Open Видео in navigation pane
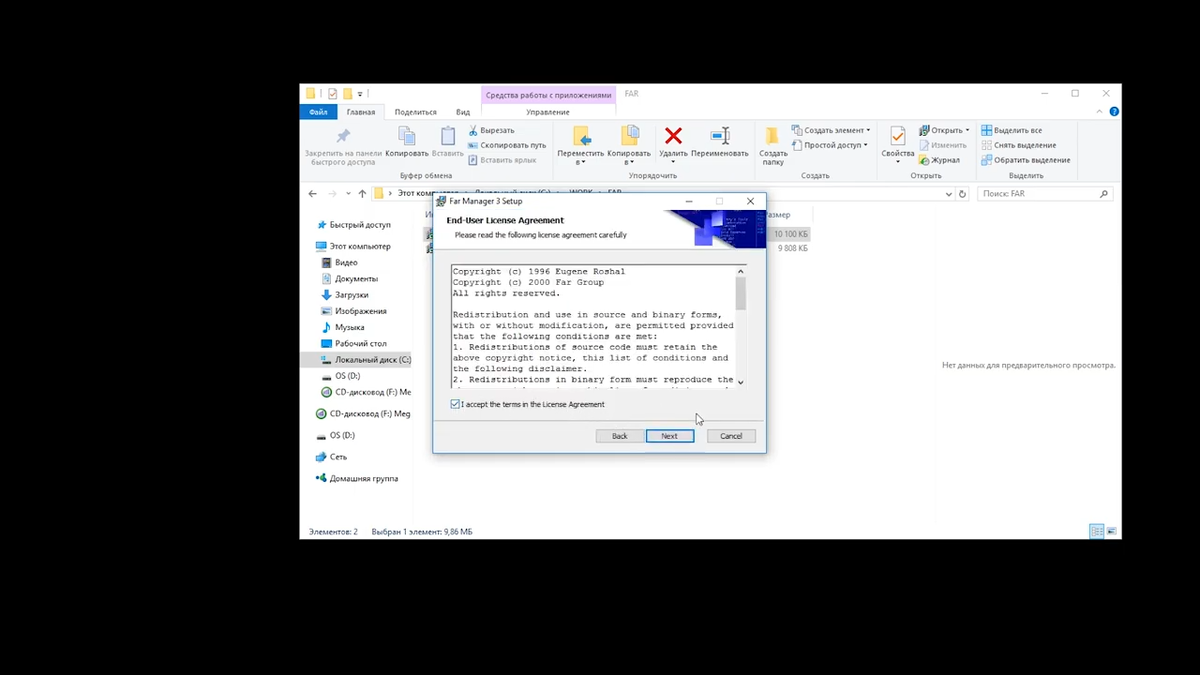This screenshot has width=1200, height=675. click(x=339, y=262)
